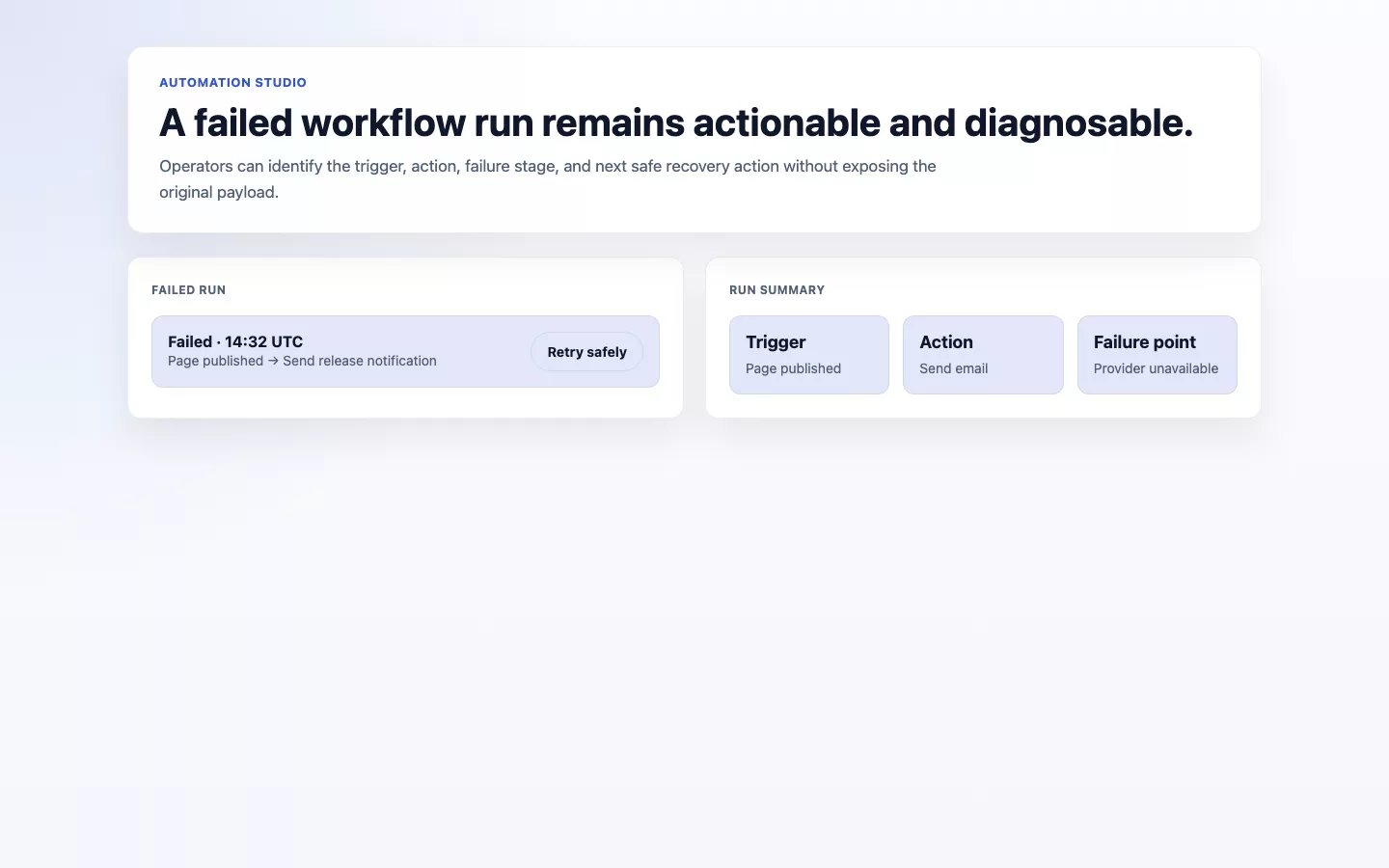Click the Failure point heading text
This screenshot has height=868, width=1389.
pos(1145,342)
